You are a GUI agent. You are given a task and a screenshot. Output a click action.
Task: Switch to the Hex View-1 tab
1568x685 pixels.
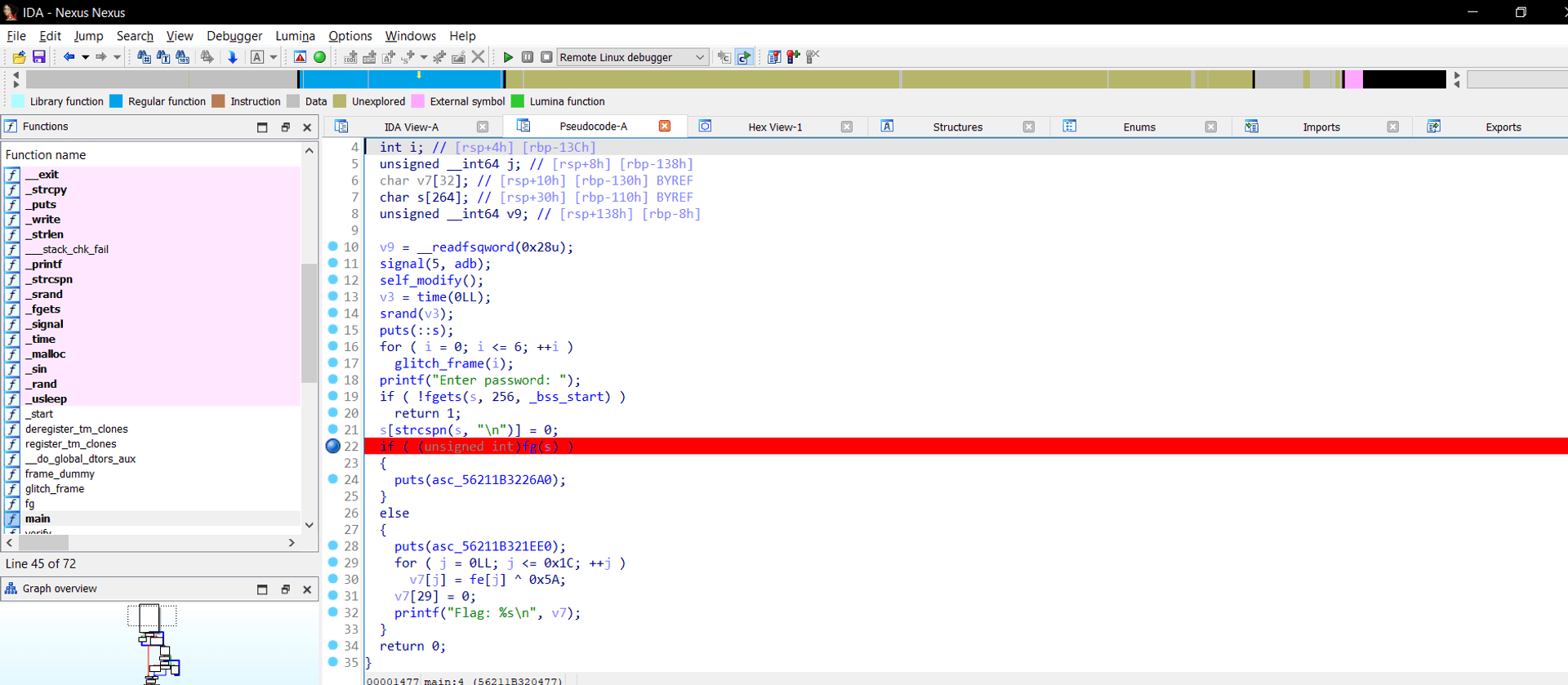point(775,127)
